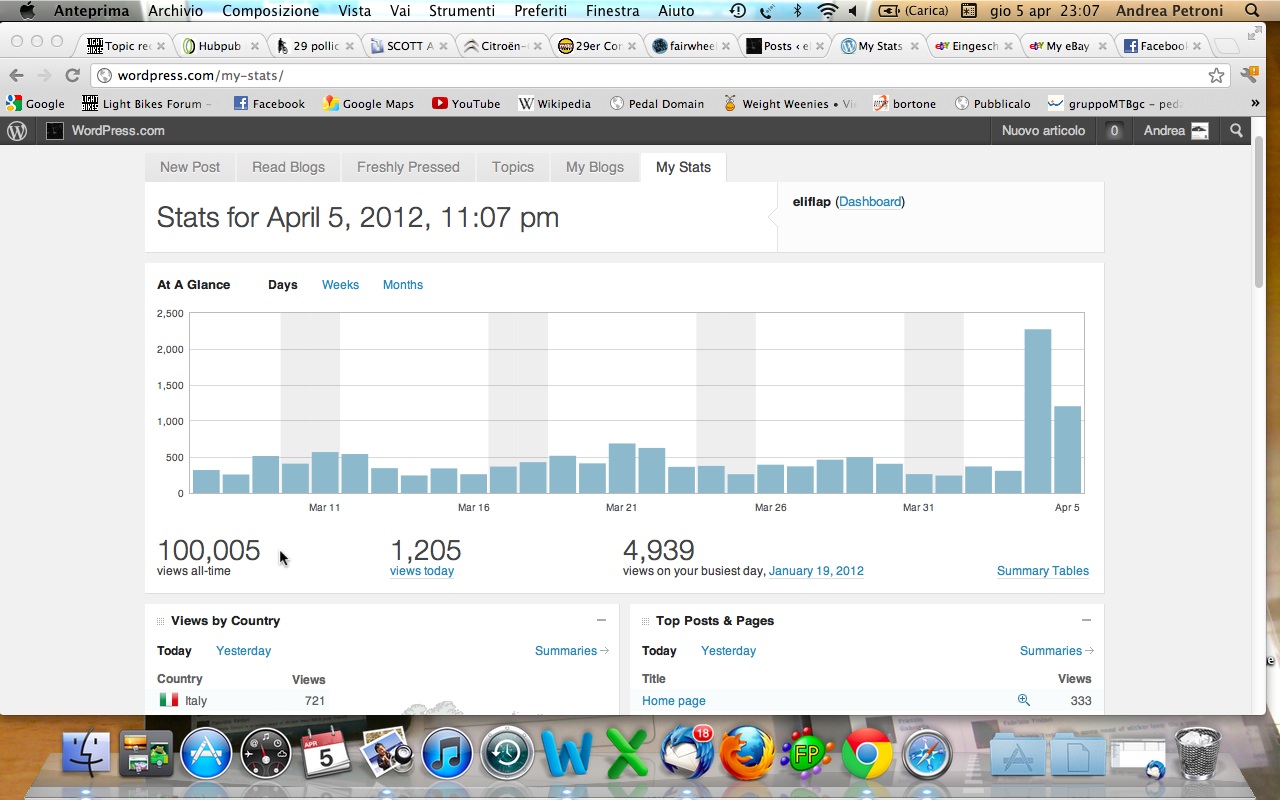1280x800 pixels.
Task: Click the tallest bar in stats chart
Action: point(1037,411)
